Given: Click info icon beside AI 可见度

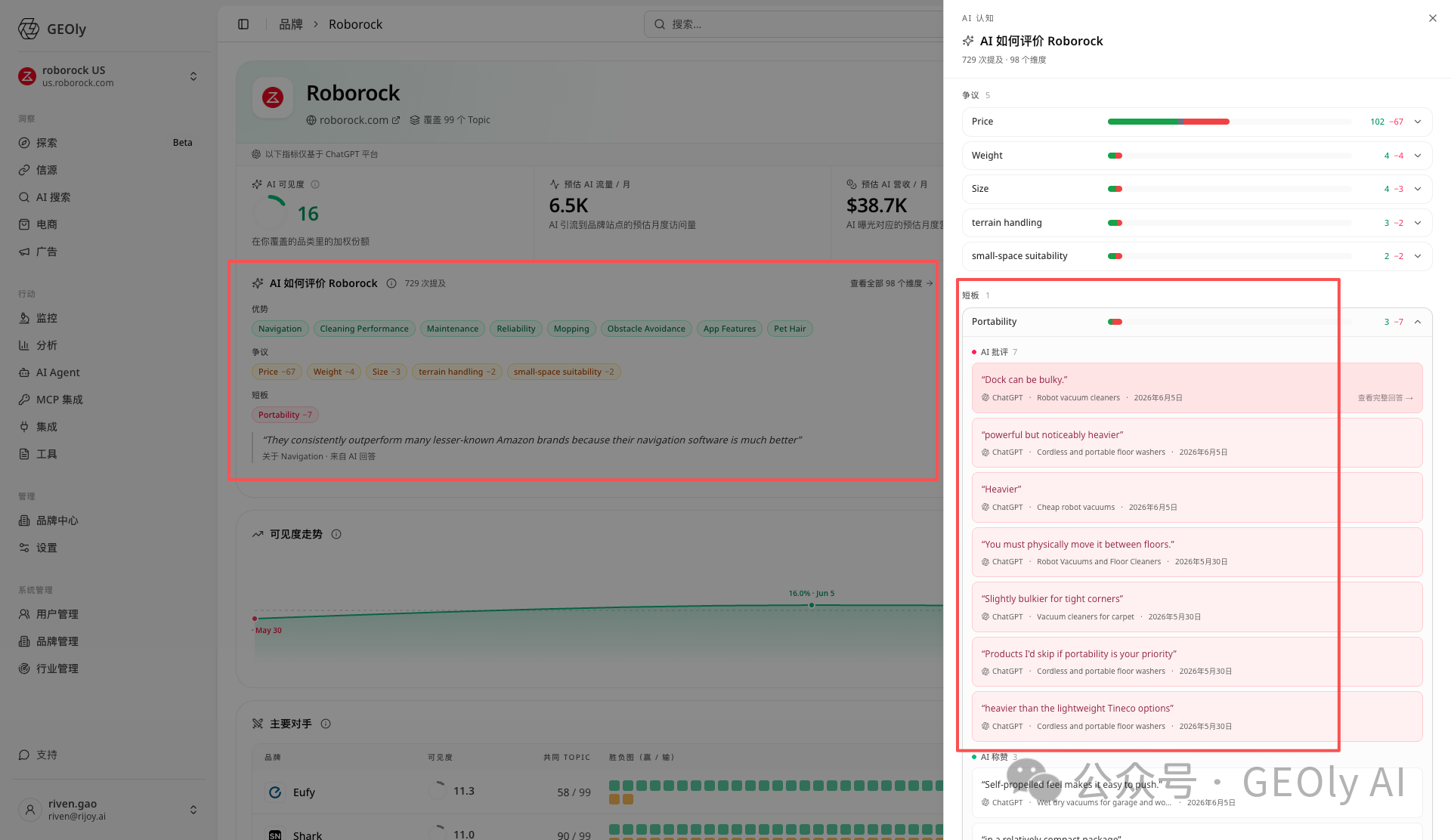Looking at the screenshot, I should (x=315, y=184).
